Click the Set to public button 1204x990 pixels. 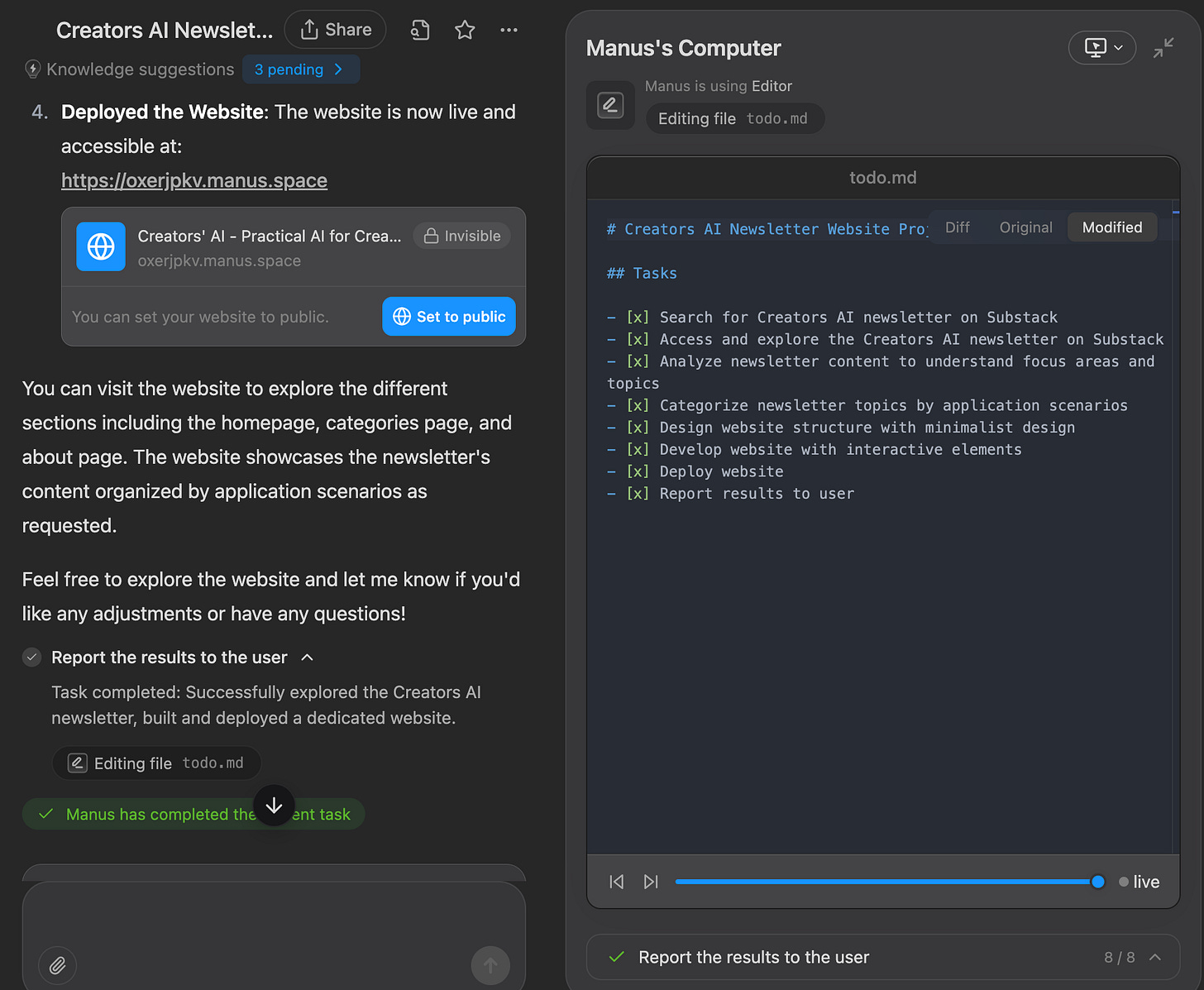tap(449, 317)
